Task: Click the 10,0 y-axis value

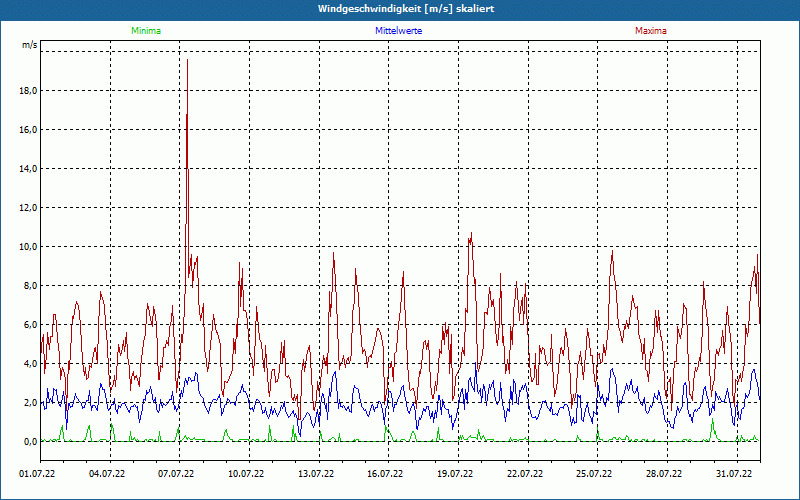Action: coord(29,246)
